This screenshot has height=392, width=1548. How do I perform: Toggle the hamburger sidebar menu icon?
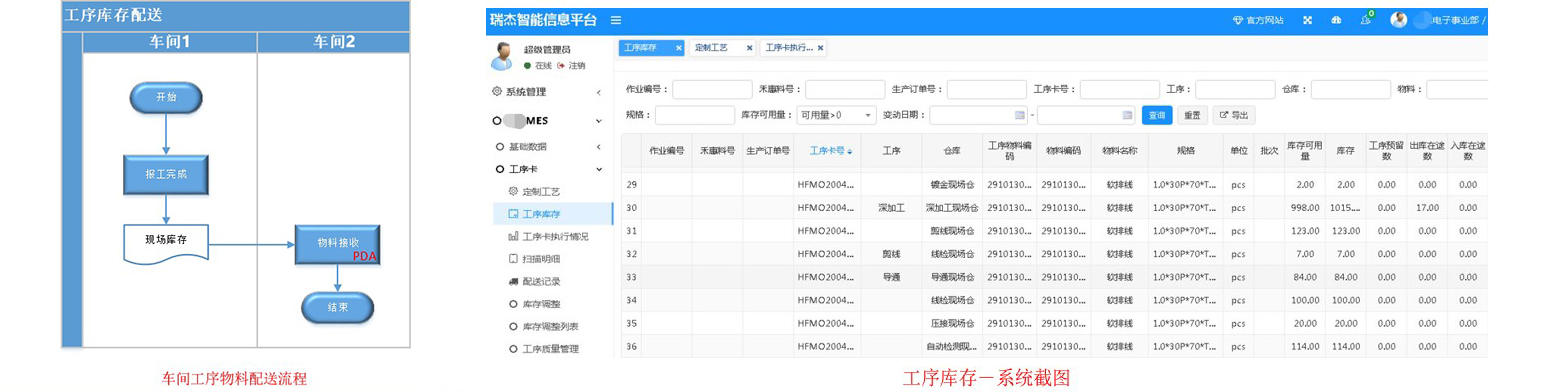pyautogui.click(x=616, y=20)
